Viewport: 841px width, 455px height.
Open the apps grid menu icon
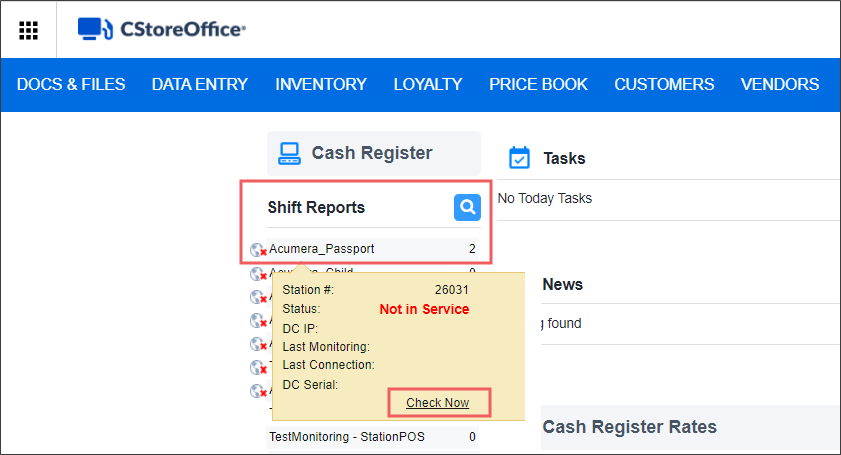point(29,30)
